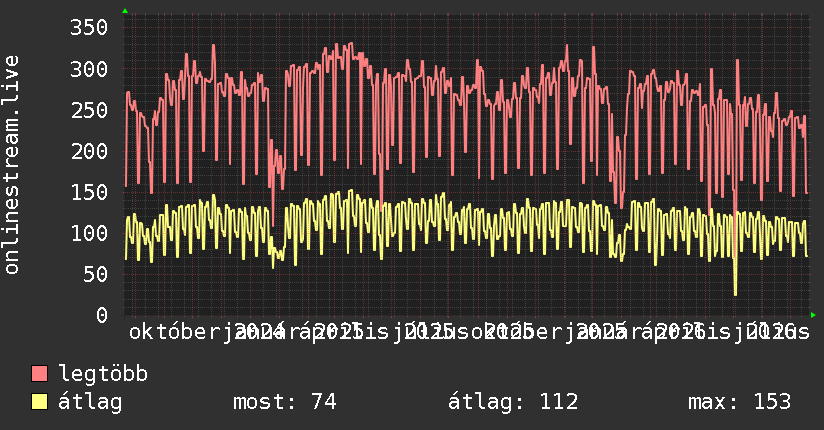Click the onlinestream.live axis title
This screenshot has height=430, width=824.
11,165
